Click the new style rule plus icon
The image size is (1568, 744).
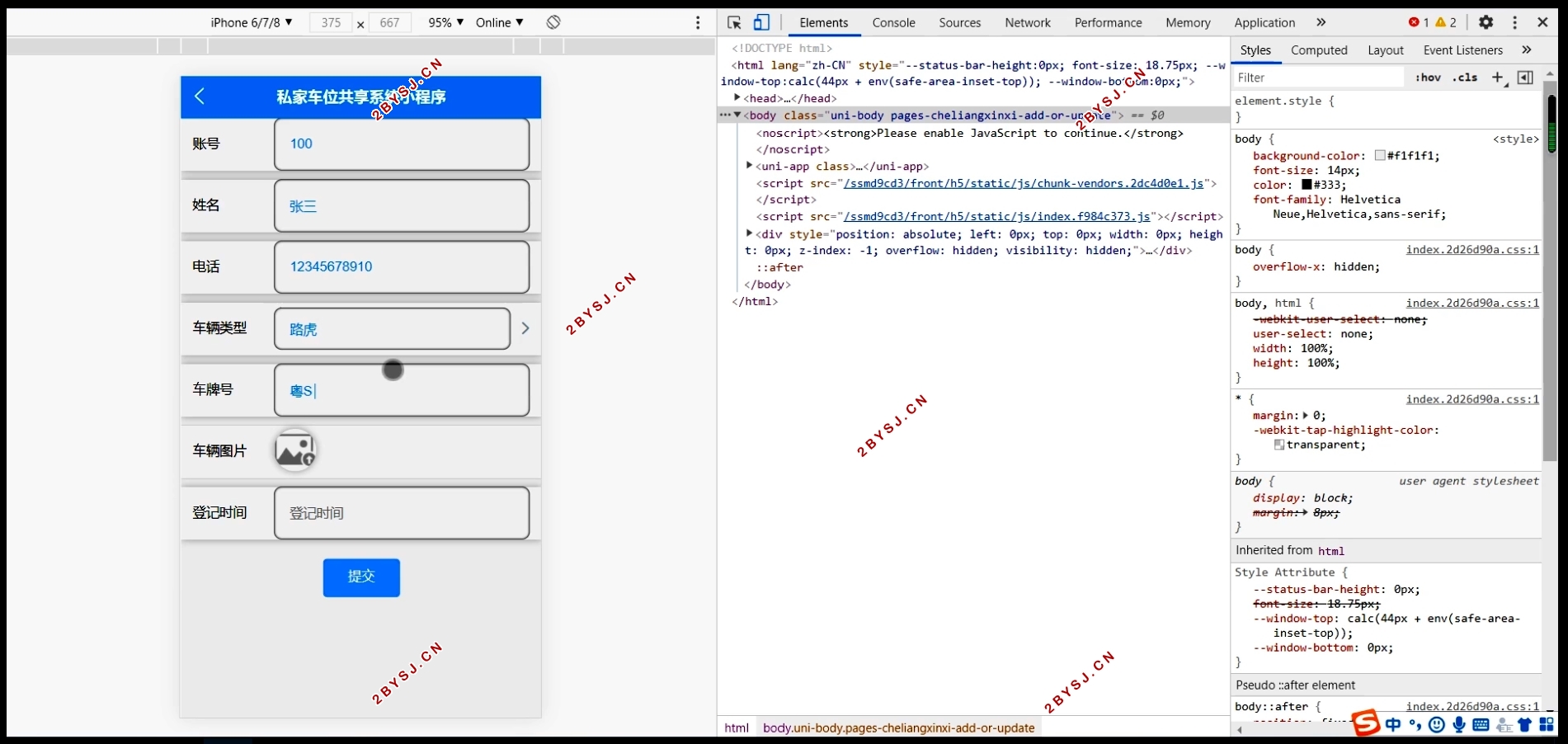point(1498,78)
